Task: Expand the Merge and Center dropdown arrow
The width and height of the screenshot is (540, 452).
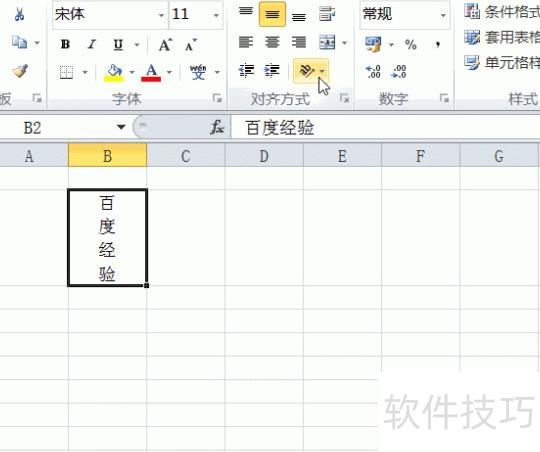Action: pyautogui.click(x=344, y=43)
